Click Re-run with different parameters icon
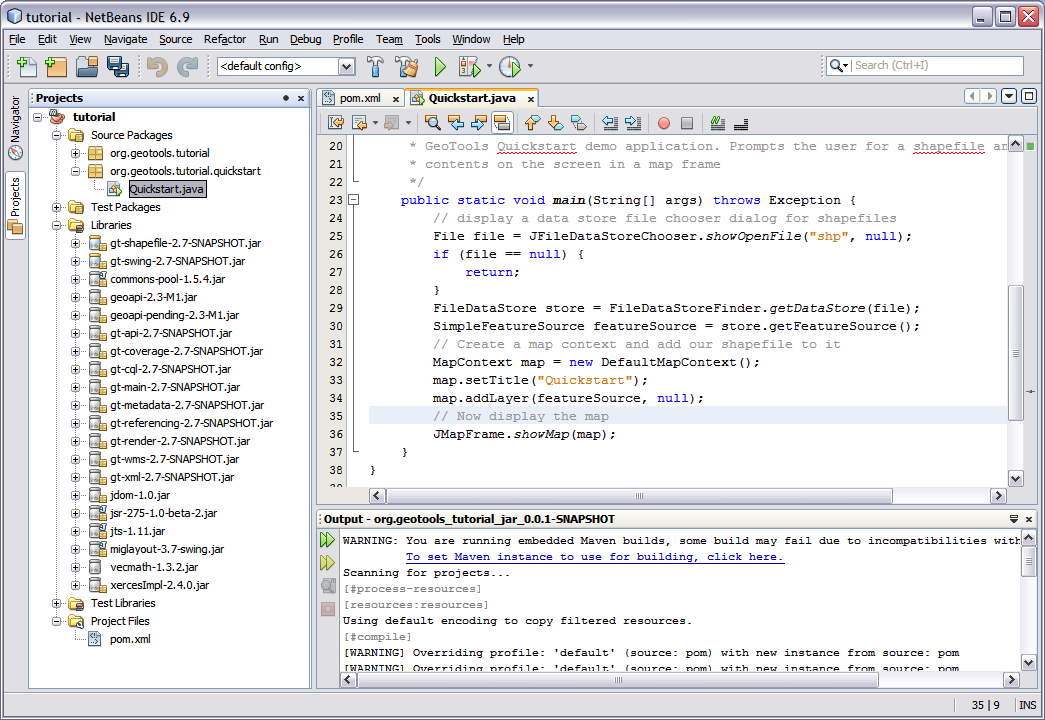1045x720 pixels. tap(327, 563)
